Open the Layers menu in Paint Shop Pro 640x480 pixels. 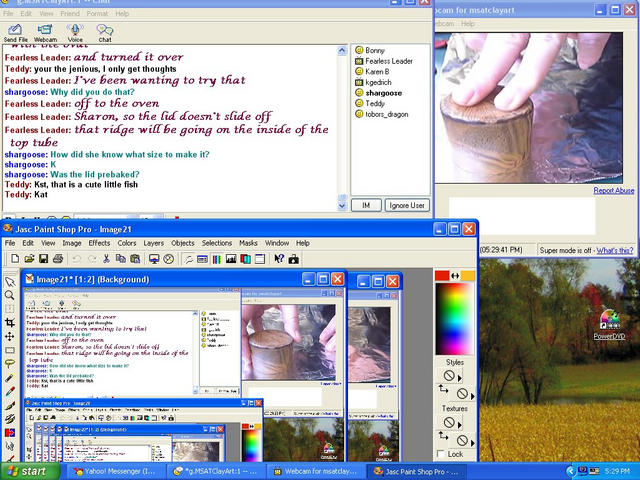[x=153, y=243]
